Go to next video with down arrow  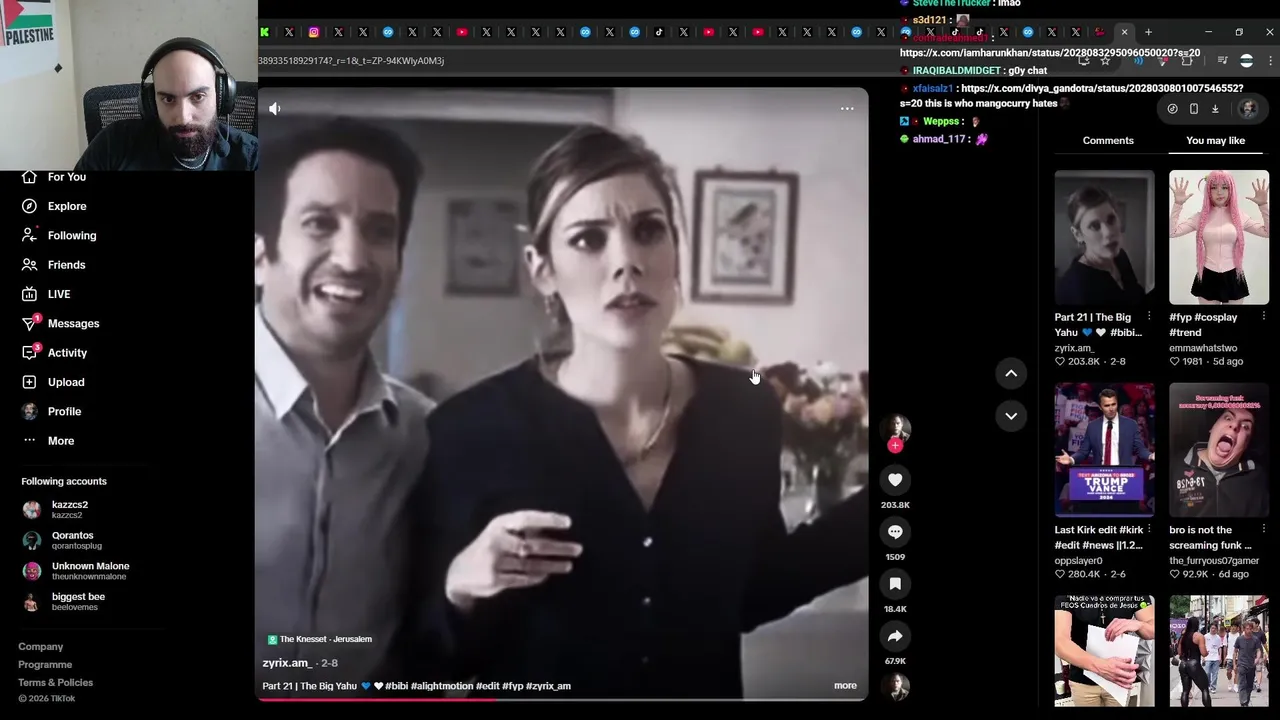point(1011,416)
